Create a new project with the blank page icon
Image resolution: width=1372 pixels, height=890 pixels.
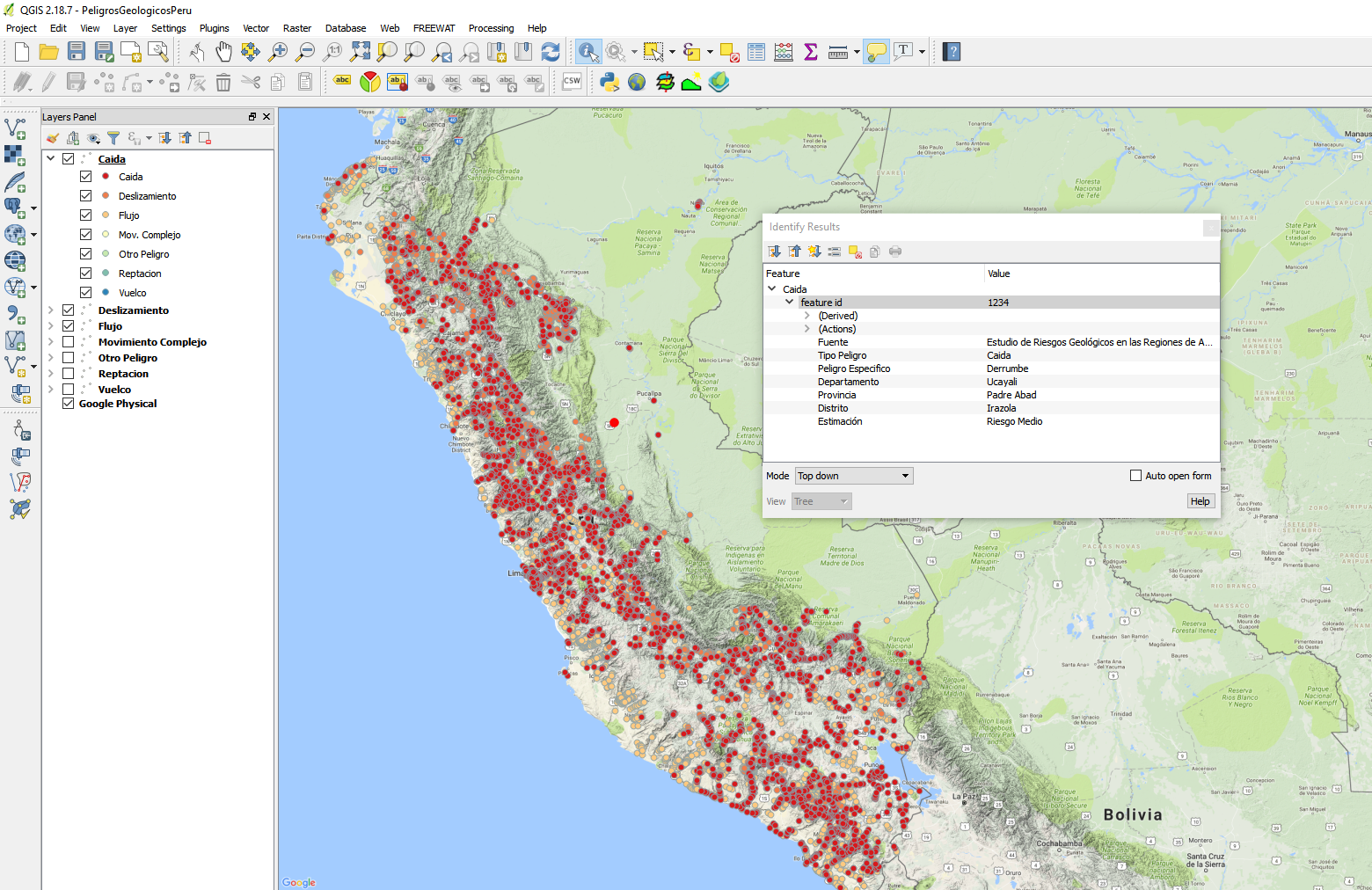click(x=22, y=52)
